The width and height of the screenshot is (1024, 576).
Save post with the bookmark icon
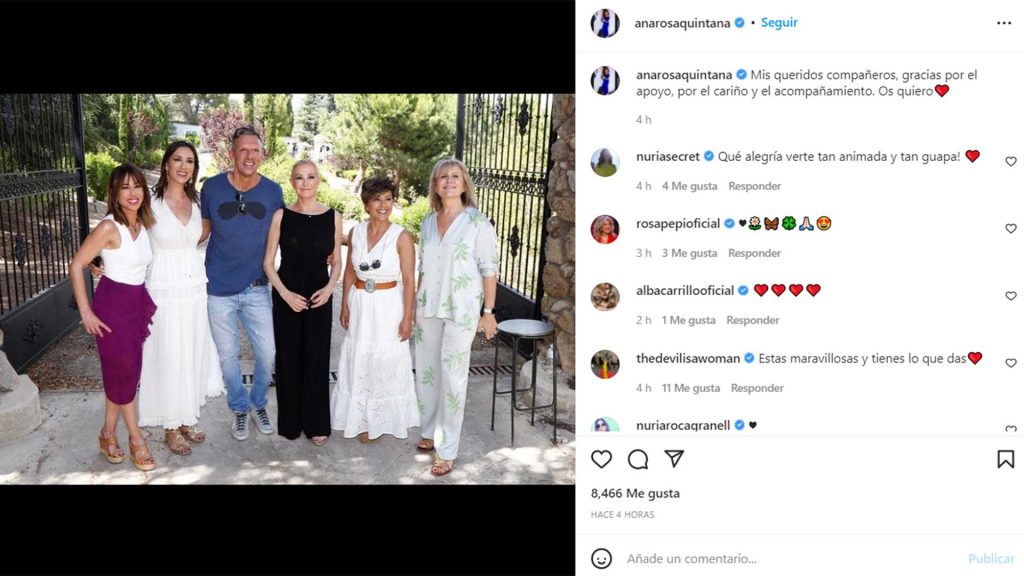point(1006,459)
